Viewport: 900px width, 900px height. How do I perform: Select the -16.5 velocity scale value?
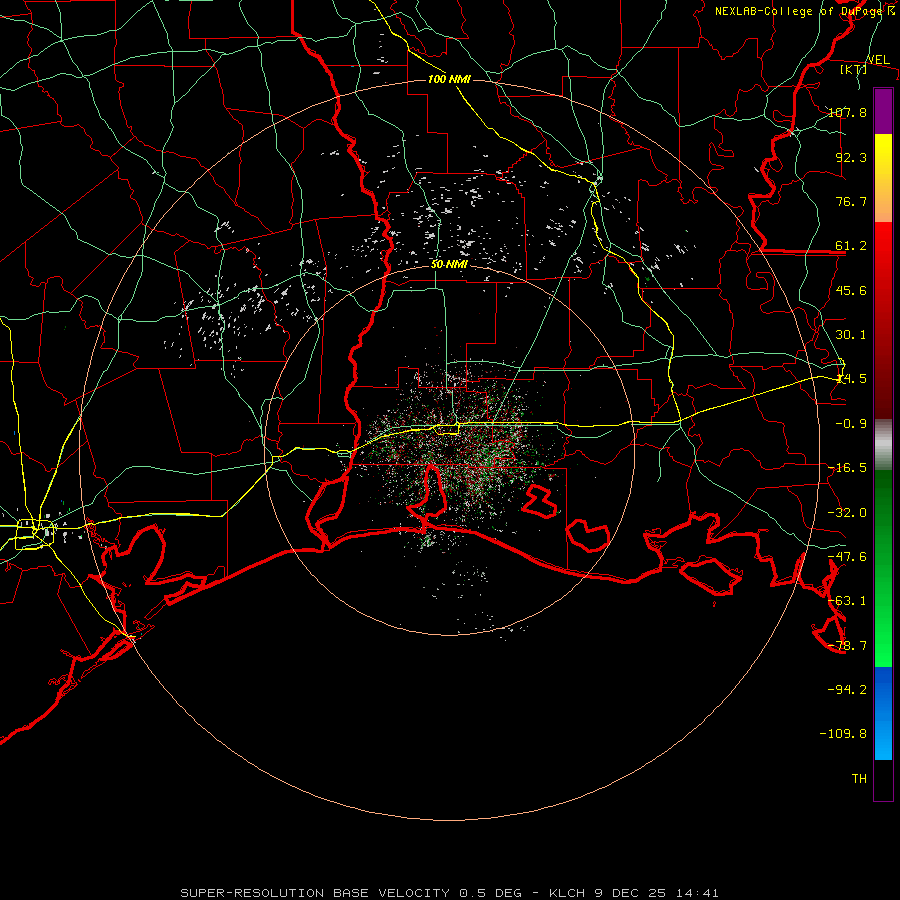coord(847,468)
